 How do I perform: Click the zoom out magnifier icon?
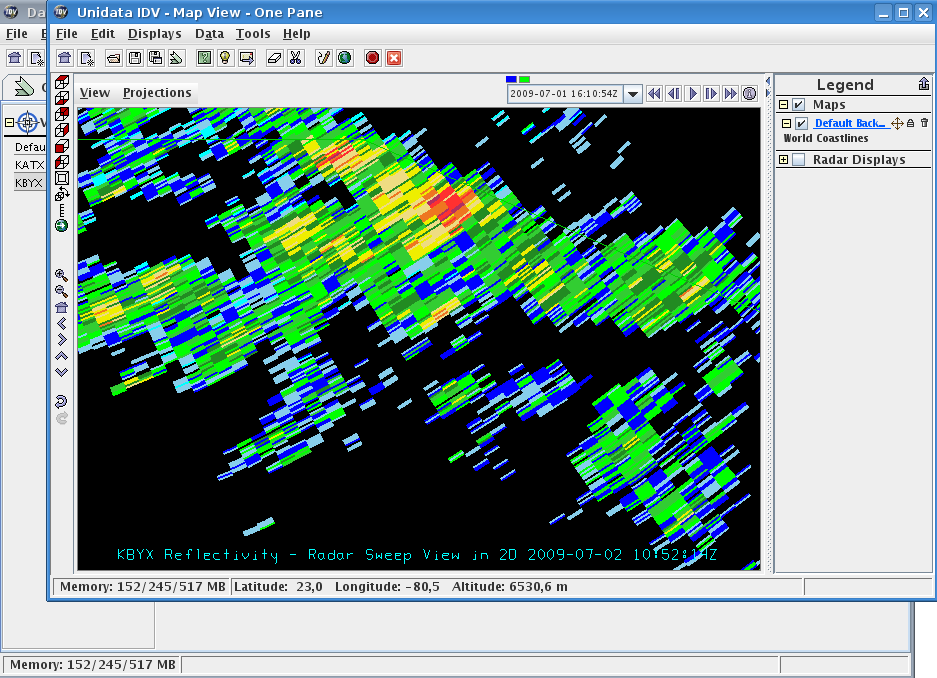(x=62, y=291)
